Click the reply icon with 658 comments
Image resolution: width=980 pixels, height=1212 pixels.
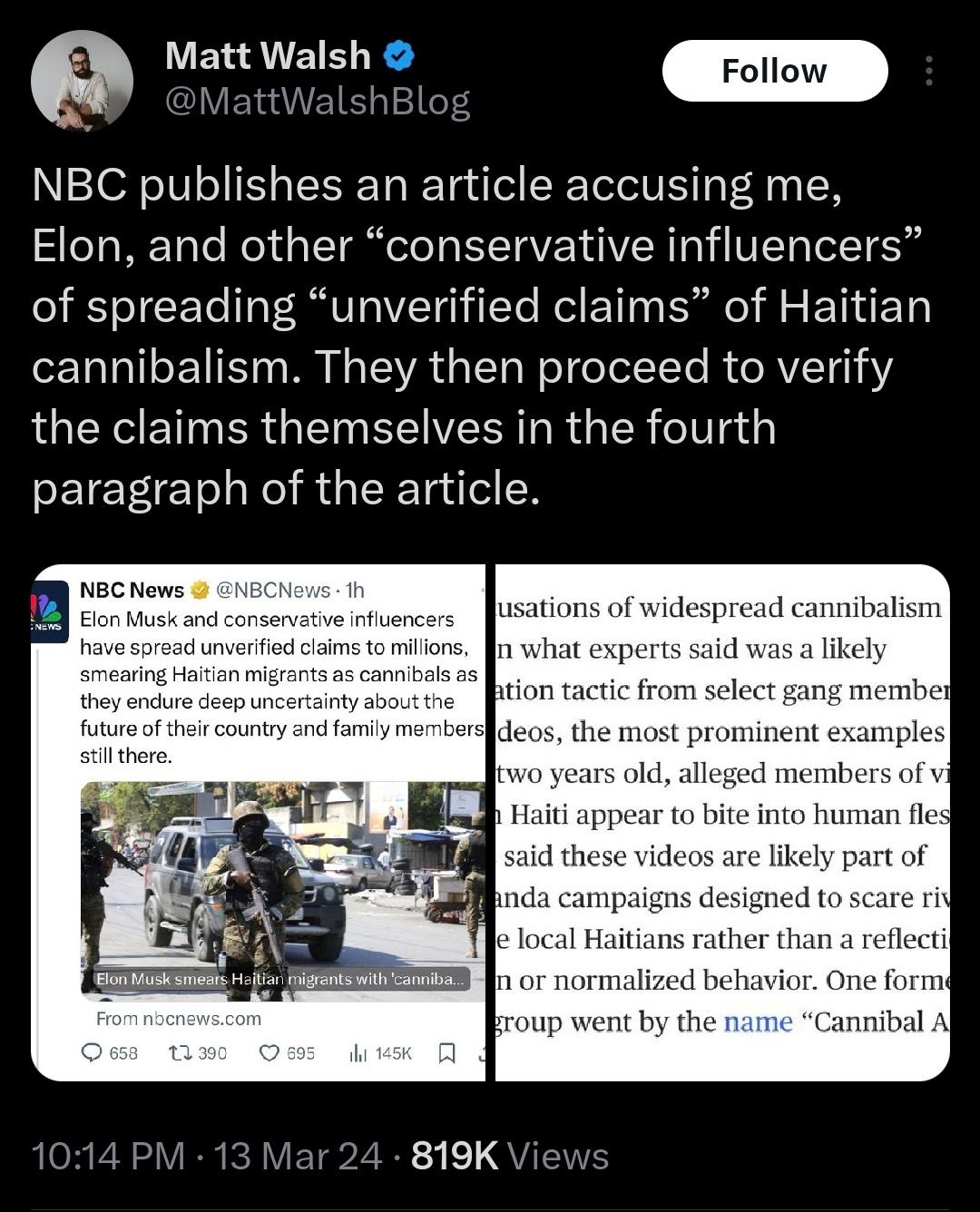pyautogui.click(x=92, y=1052)
